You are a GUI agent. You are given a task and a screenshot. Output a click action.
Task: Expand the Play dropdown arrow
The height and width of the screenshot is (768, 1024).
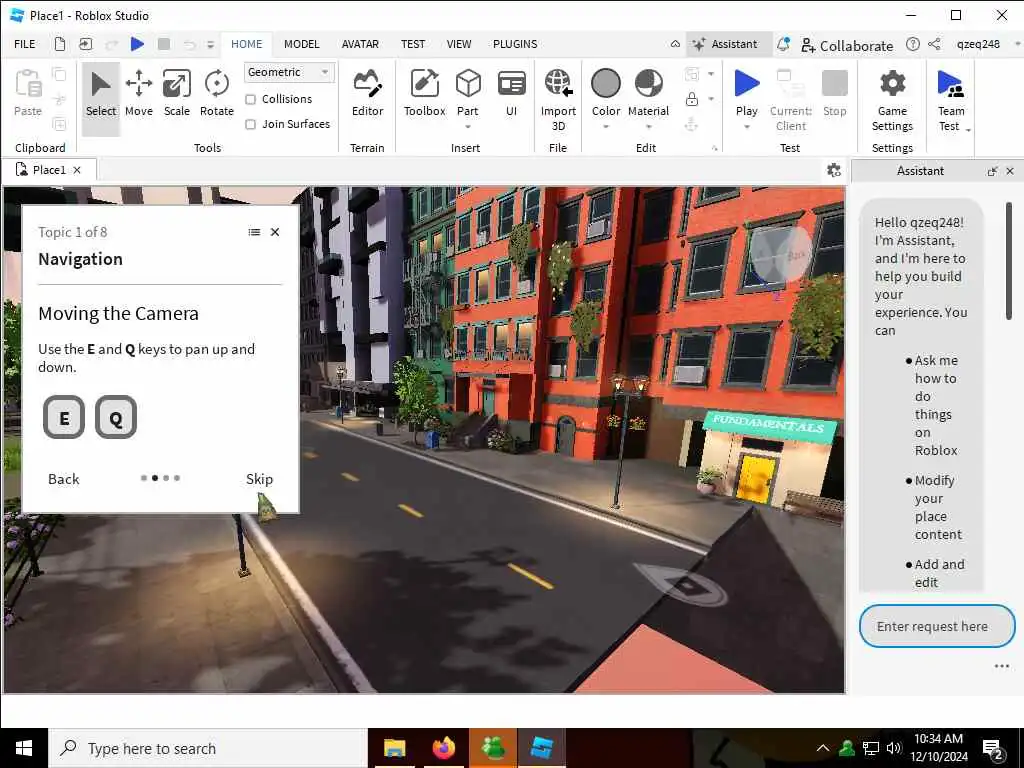click(x=746, y=127)
